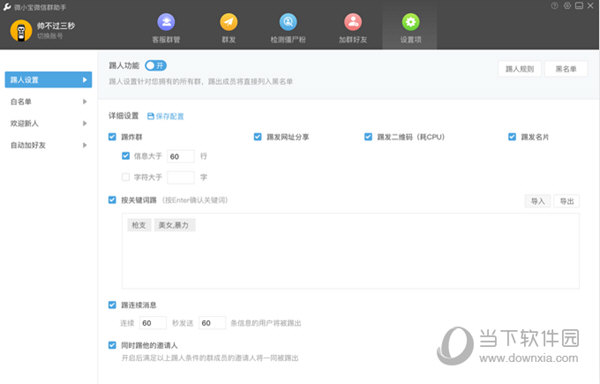The width and height of the screenshot is (600, 384).
Task: Open the 加群好友 add-friends icon
Action: click(353, 22)
